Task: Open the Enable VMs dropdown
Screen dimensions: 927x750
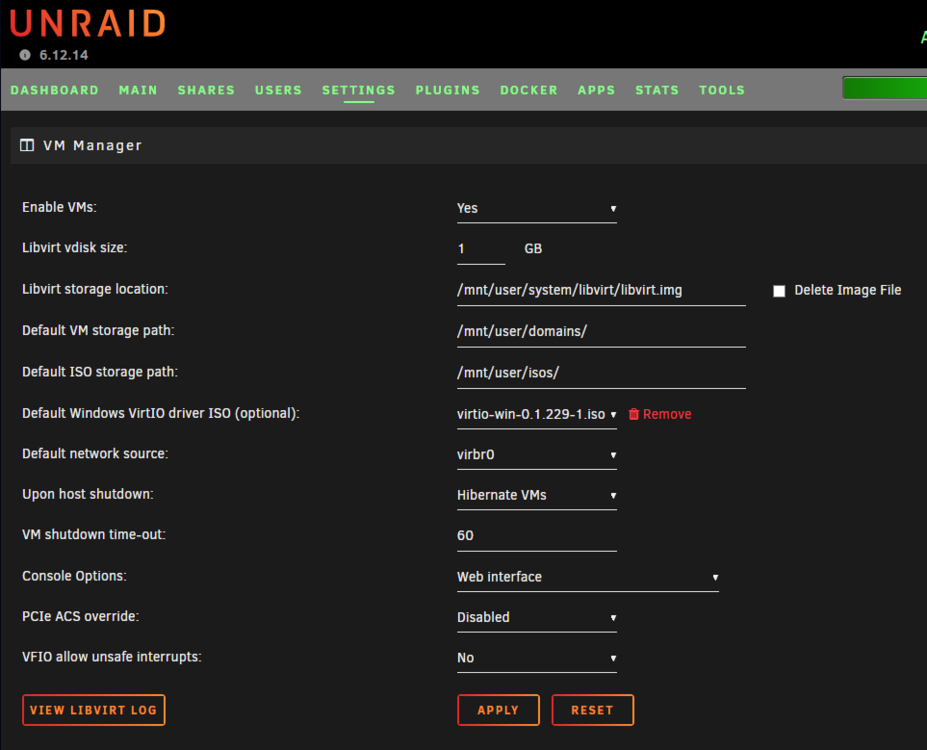Action: [x=537, y=209]
